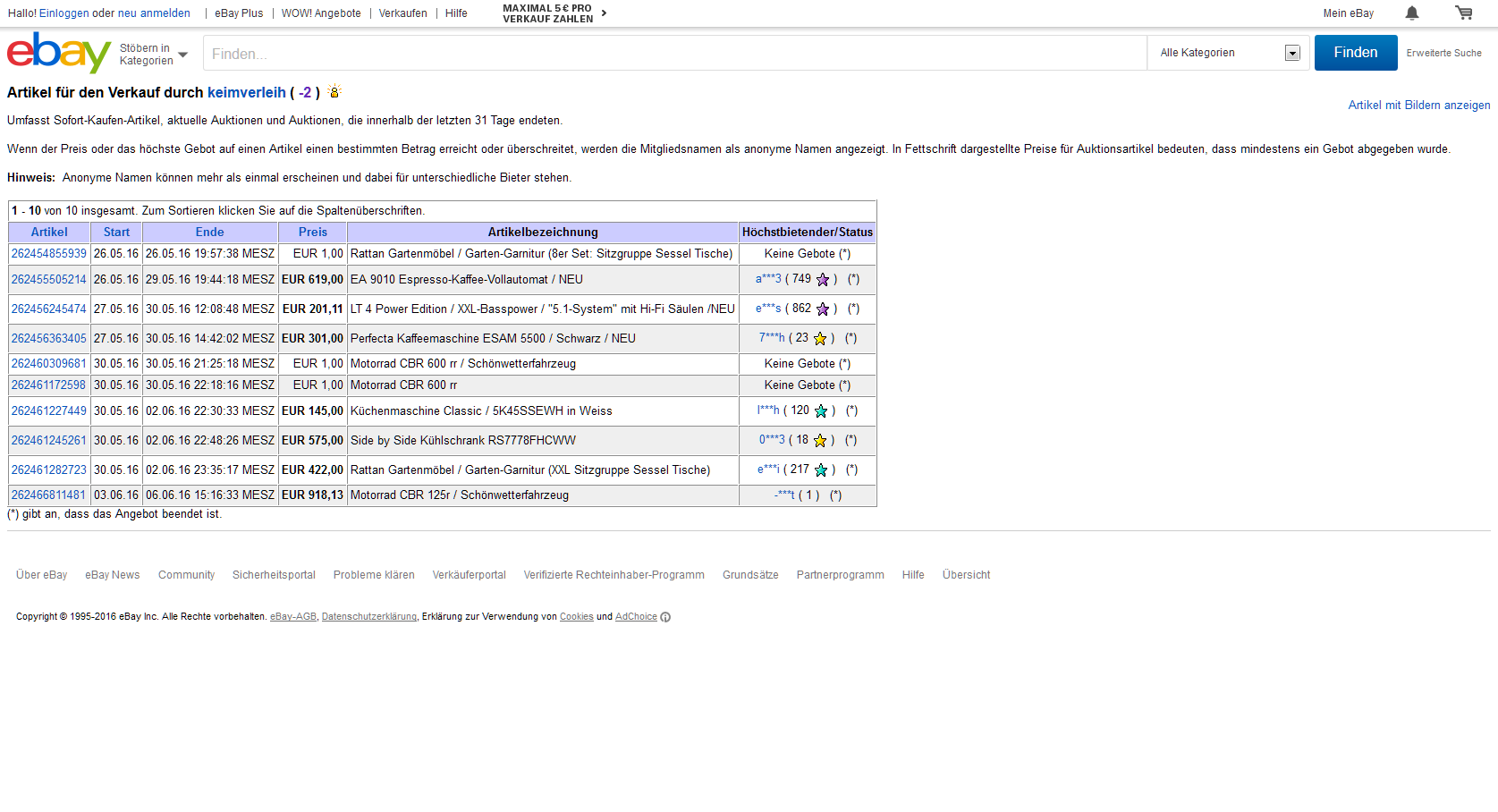Click the turquoise star of bidder l***h

click(821, 411)
